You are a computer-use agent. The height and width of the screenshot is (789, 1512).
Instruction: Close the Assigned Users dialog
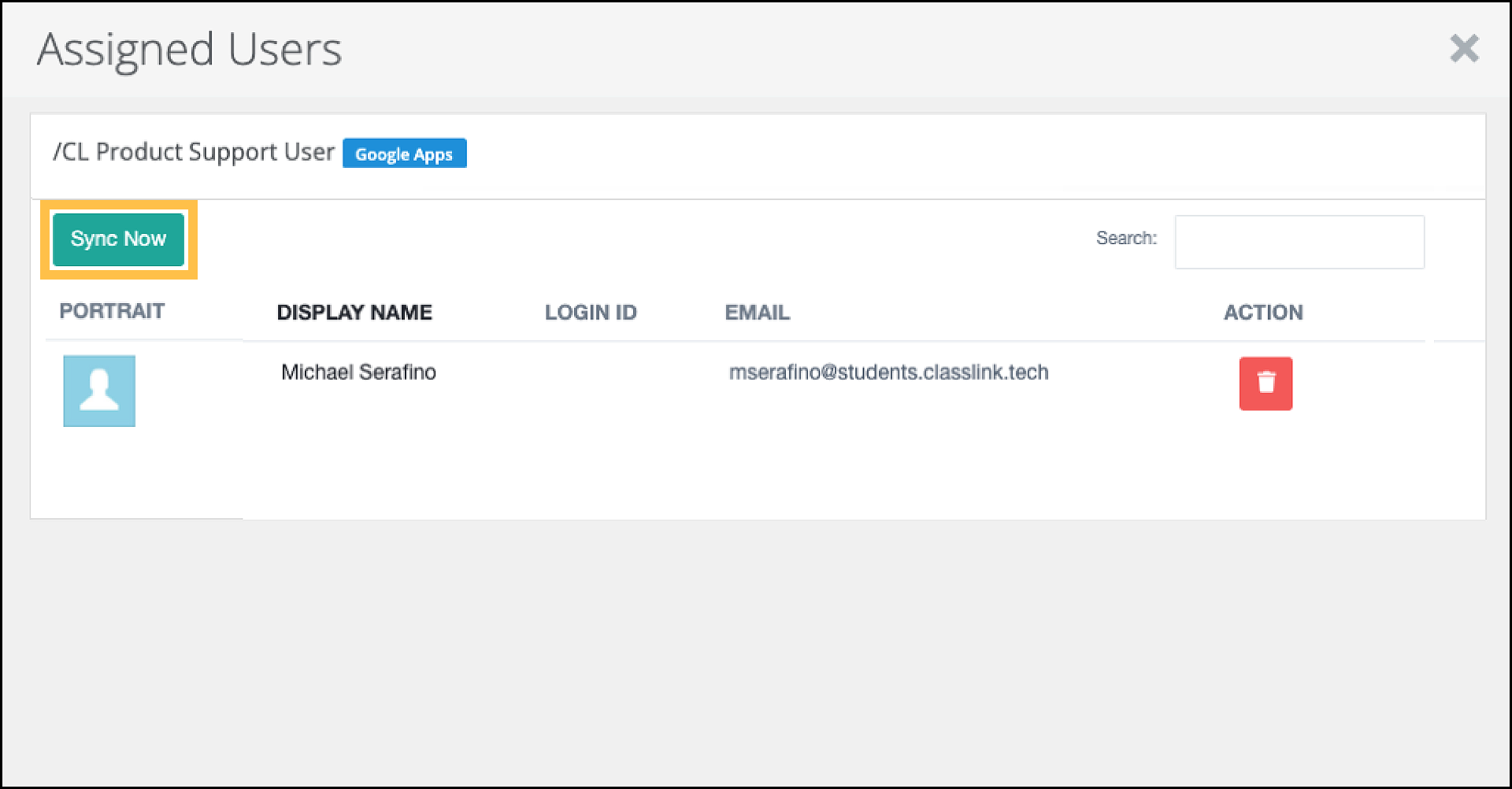click(x=1464, y=49)
